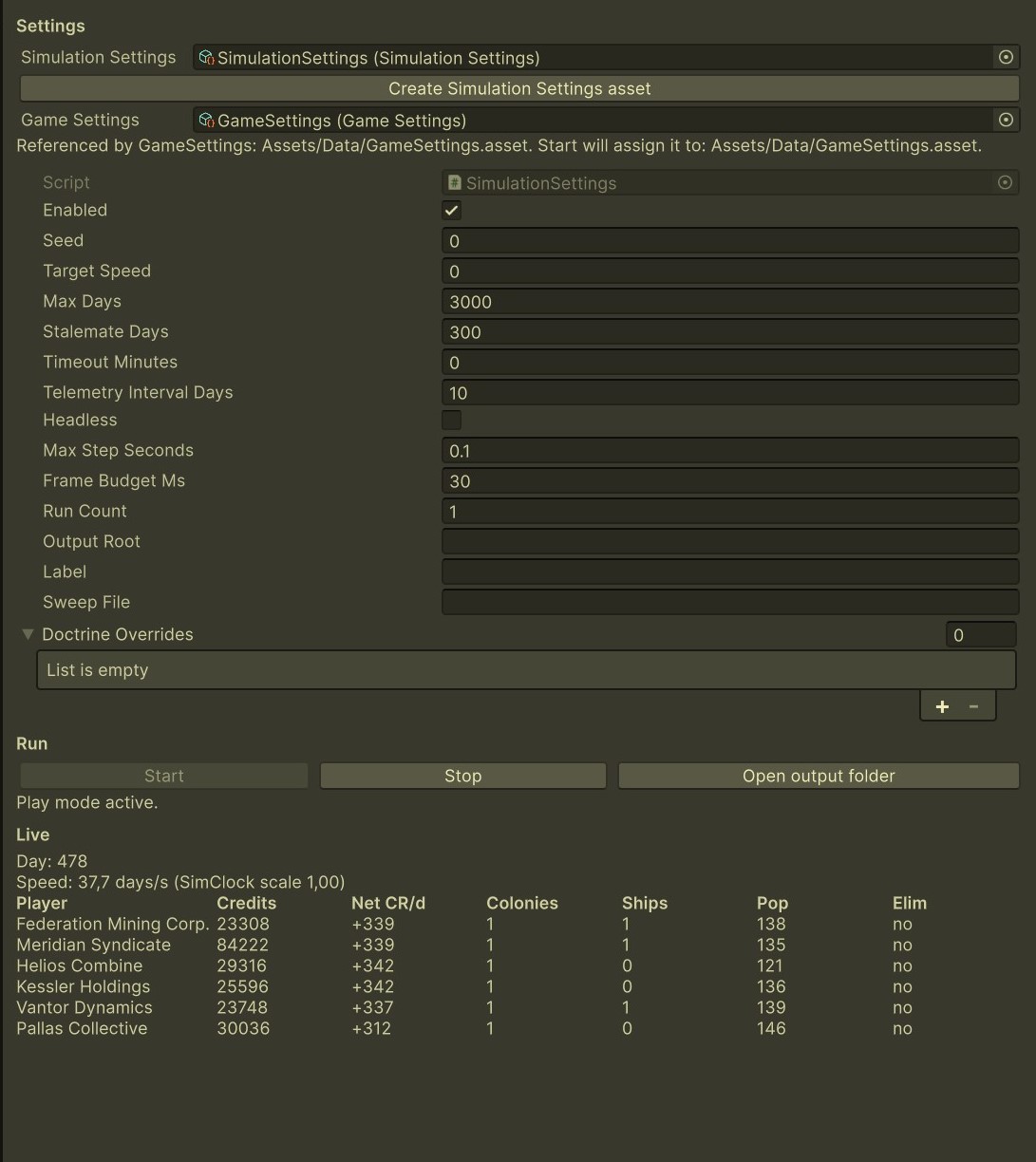
Task: Click 'Pallas Collective' player name
Action: tap(82, 1028)
